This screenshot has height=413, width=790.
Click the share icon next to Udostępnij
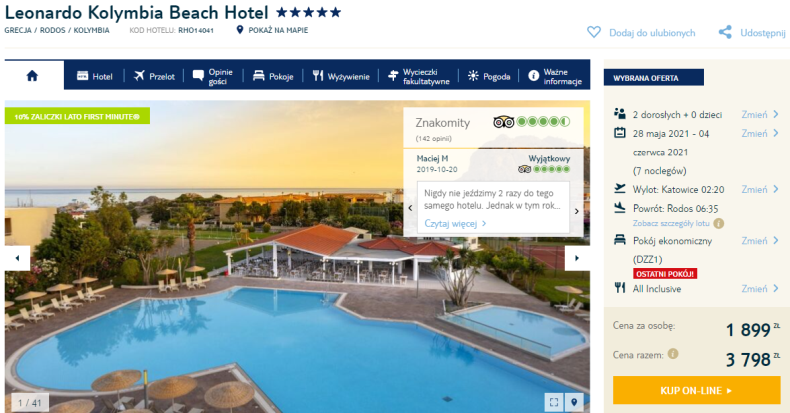click(725, 32)
